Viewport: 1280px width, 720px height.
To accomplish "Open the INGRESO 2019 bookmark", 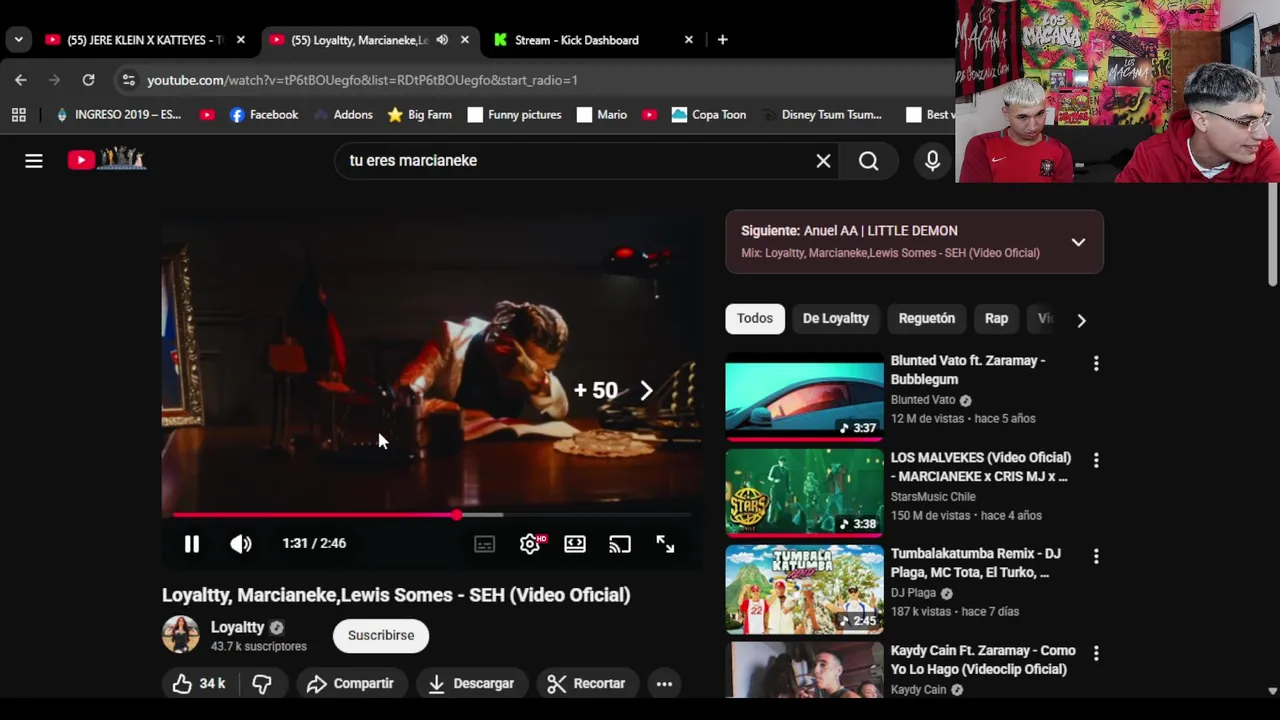I will 118,115.
